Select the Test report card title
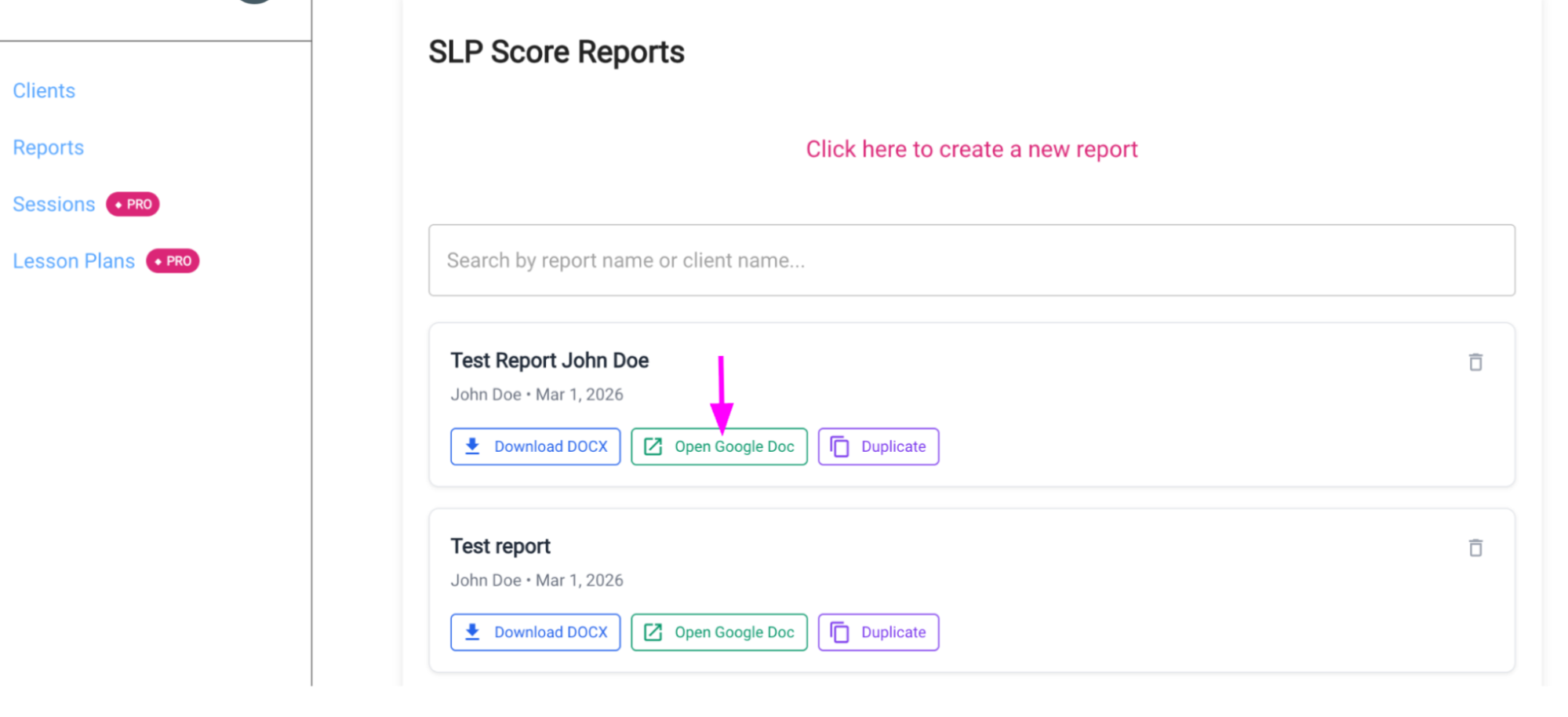The width and height of the screenshot is (1568, 717). click(x=500, y=545)
